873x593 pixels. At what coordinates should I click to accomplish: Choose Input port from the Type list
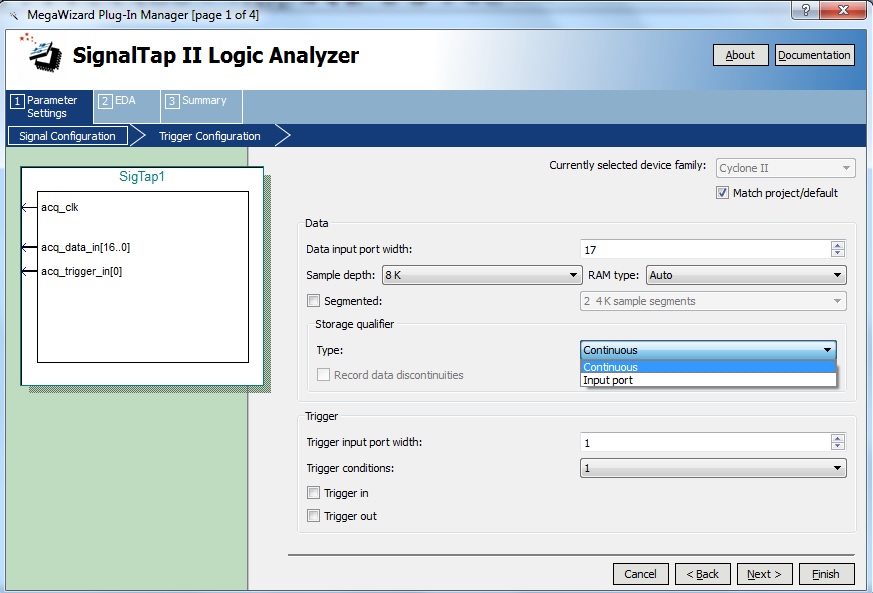click(x=608, y=380)
